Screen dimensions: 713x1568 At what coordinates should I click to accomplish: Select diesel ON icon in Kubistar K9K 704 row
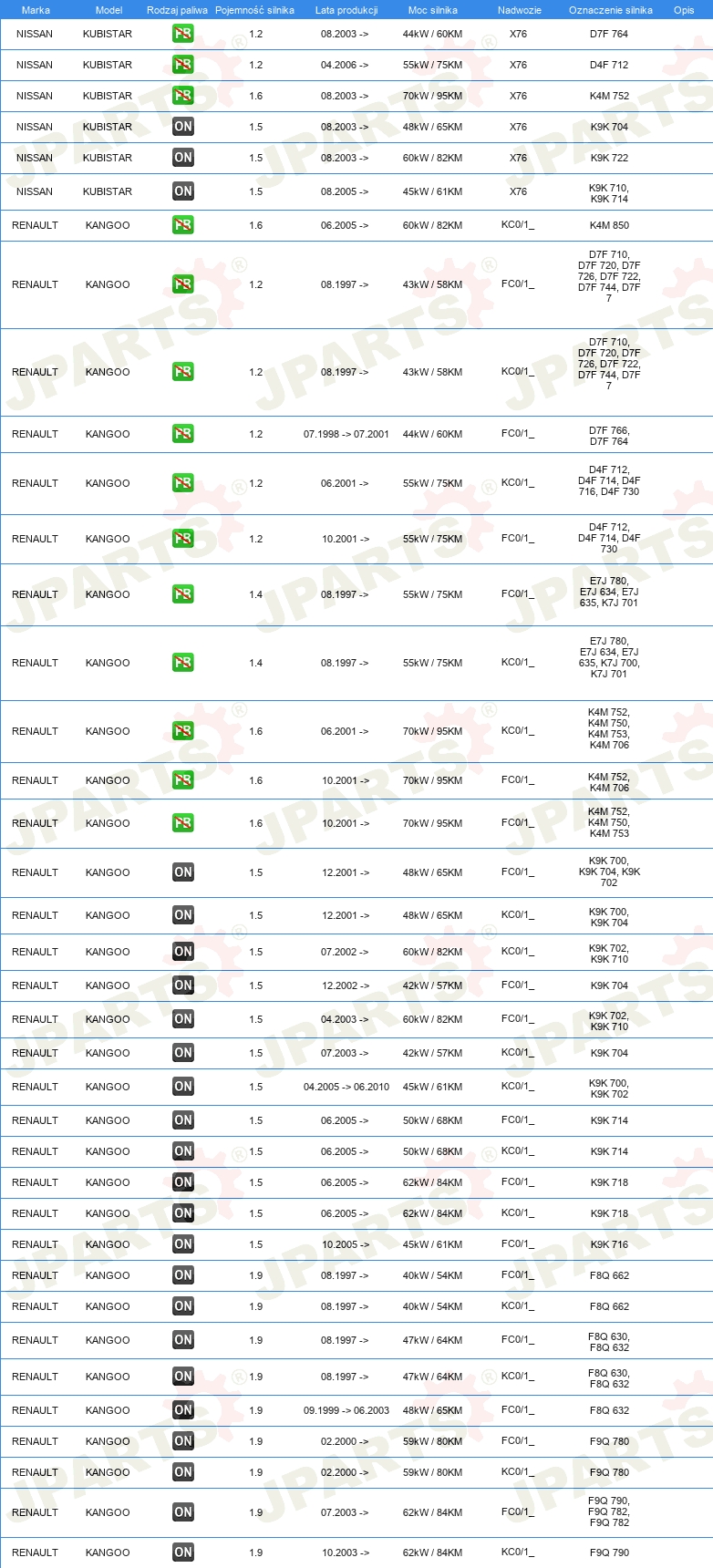tap(183, 127)
